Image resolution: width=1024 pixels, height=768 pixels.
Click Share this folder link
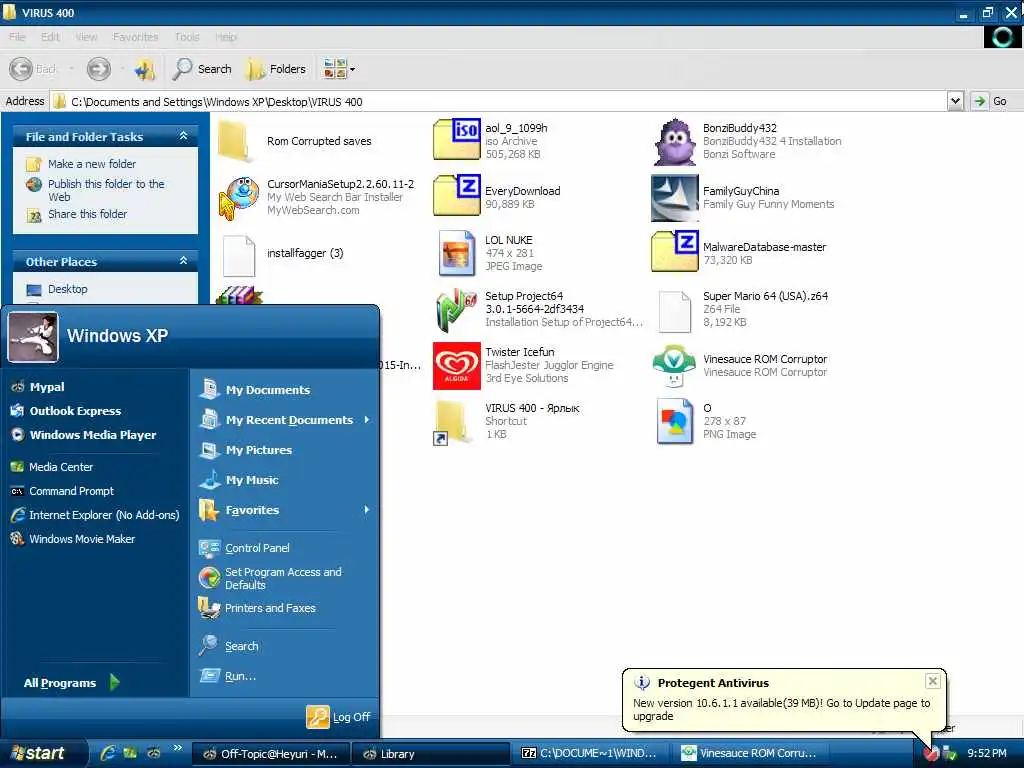point(88,214)
